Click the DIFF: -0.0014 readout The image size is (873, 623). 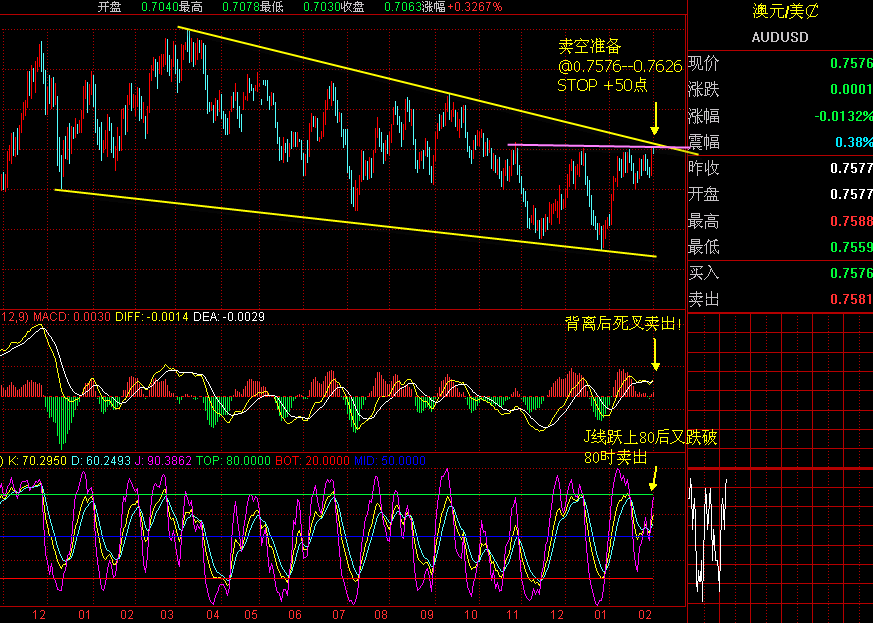[152, 317]
